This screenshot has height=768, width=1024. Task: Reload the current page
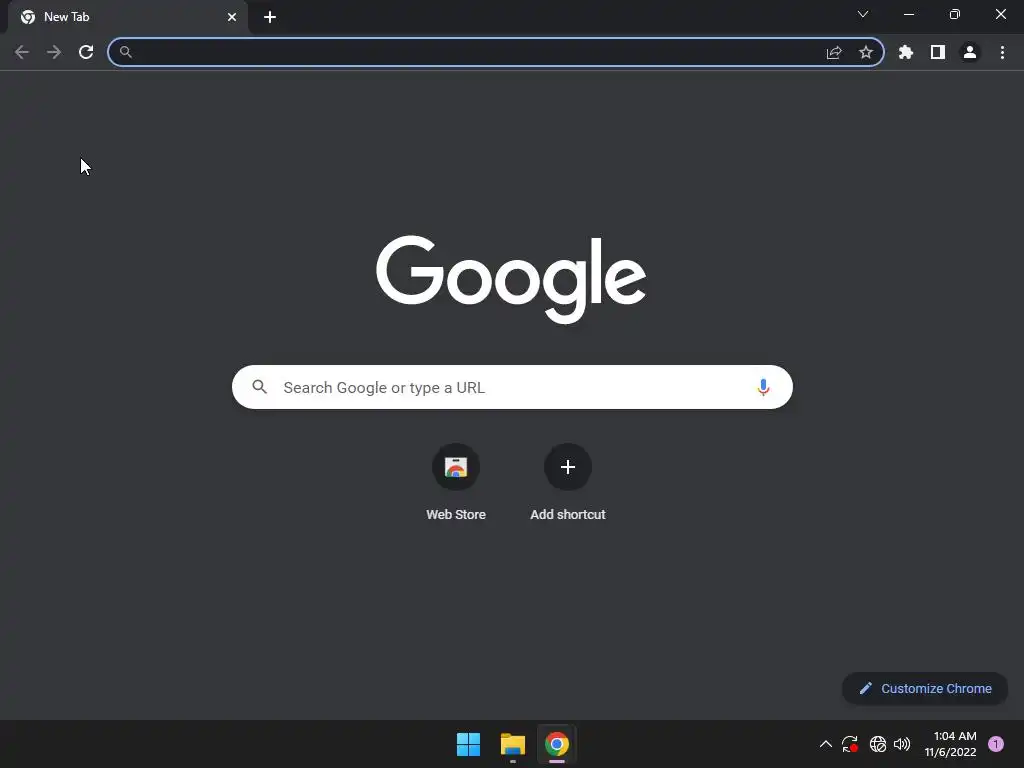click(86, 52)
